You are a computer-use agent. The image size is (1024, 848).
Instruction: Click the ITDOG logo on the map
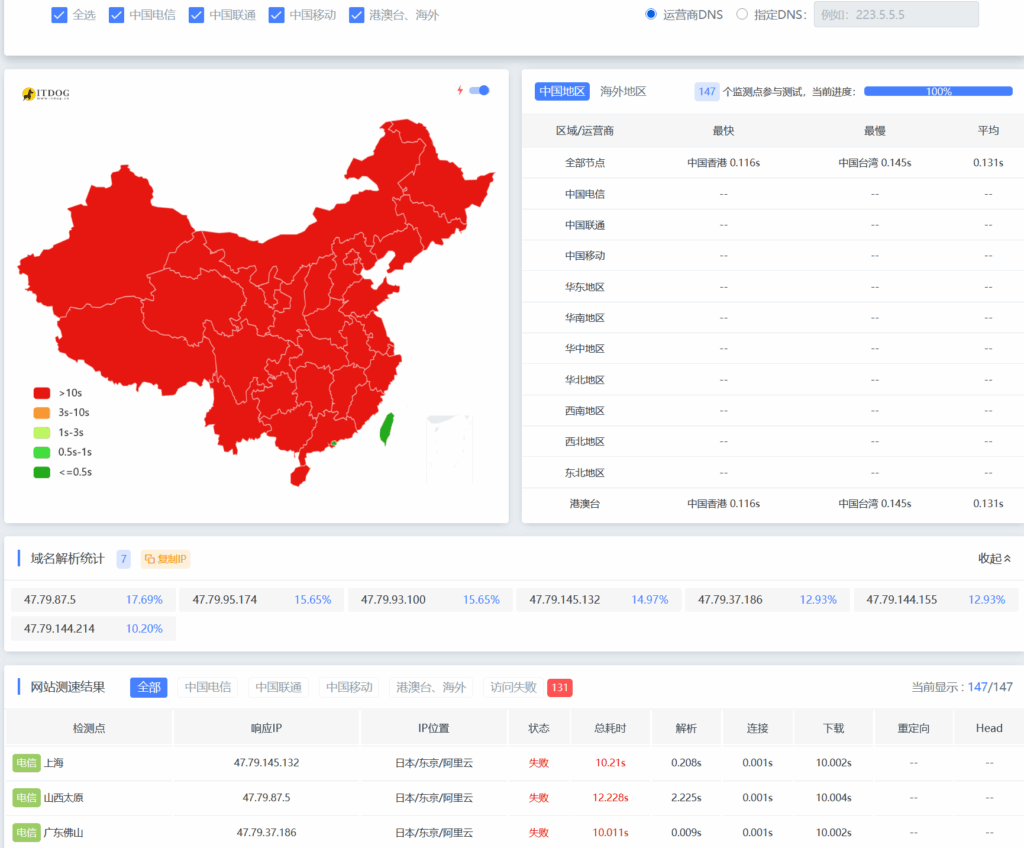click(46, 94)
